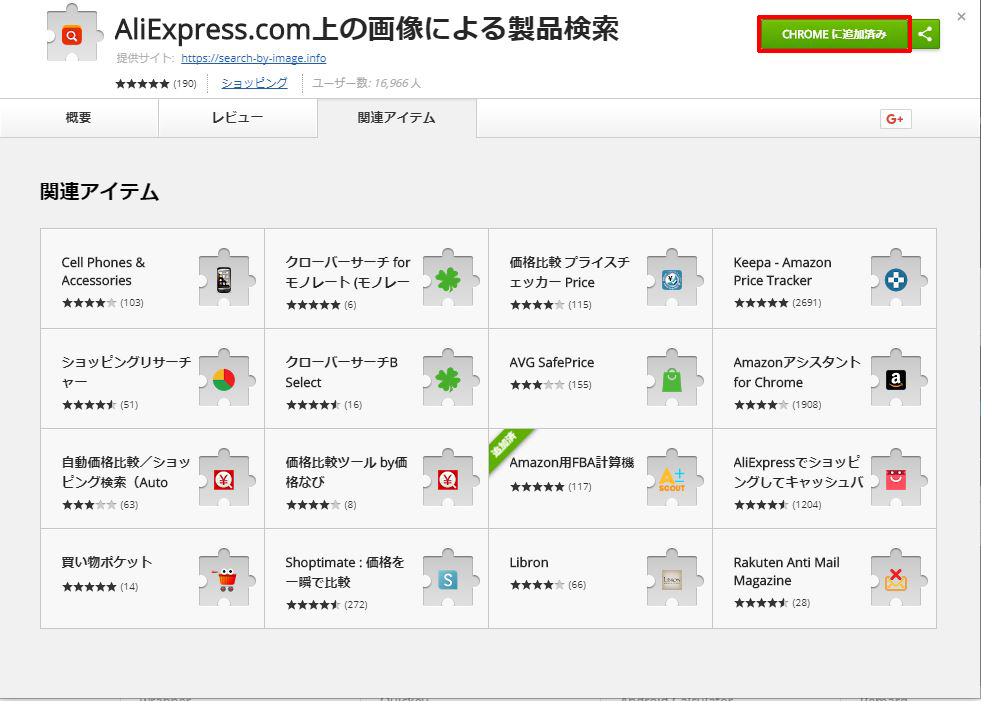
Task: Click the Amazon用FBA計算機 Scout icon
Action: coord(673,479)
